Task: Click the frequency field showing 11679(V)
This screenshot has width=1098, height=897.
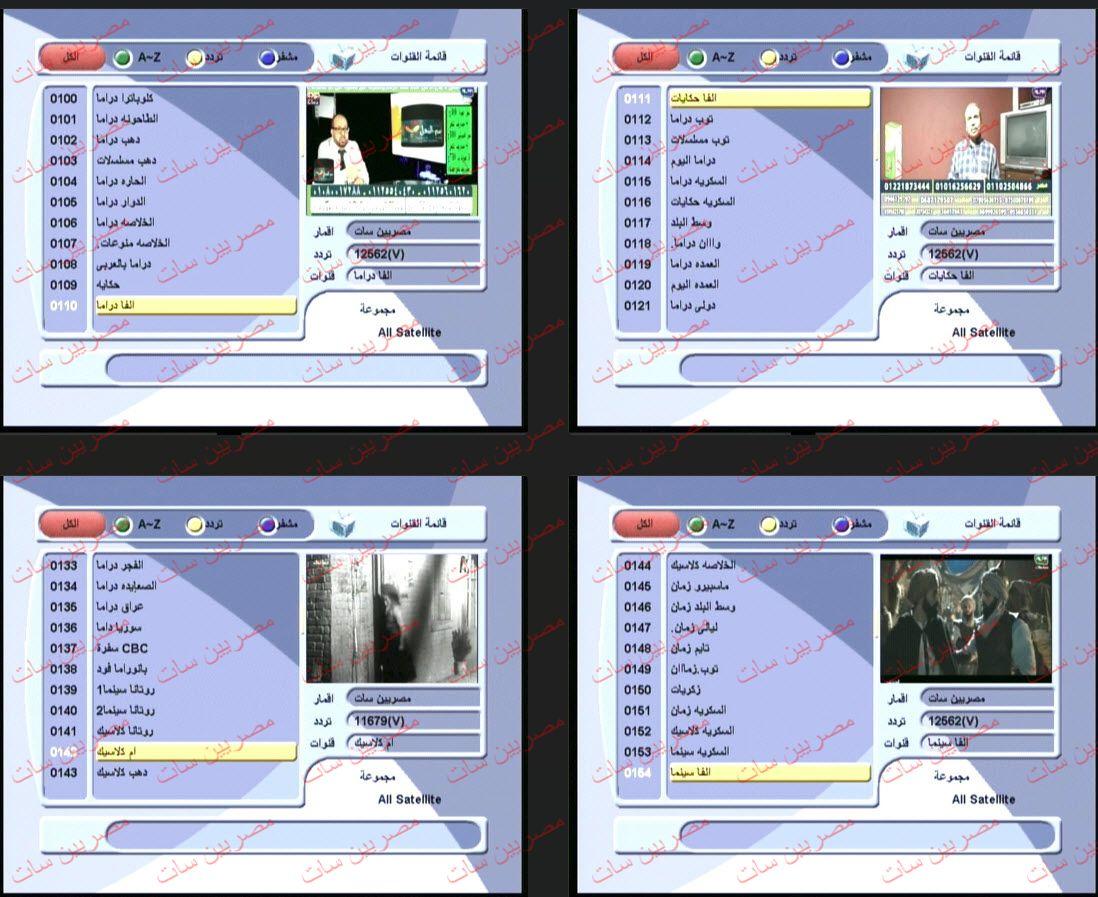Action: [x=412, y=721]
